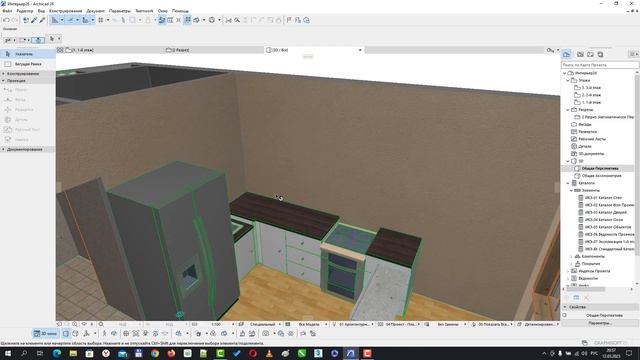Open the Окно menu
Image resolution: width=640 pixels, height=360 pixels.
[x=162, y=11]
